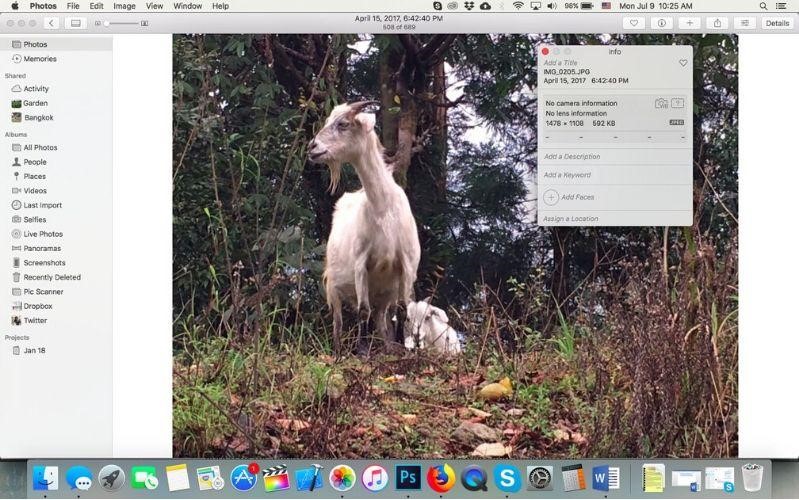
Task: Open the Window menu
Action: coord(188,6)
